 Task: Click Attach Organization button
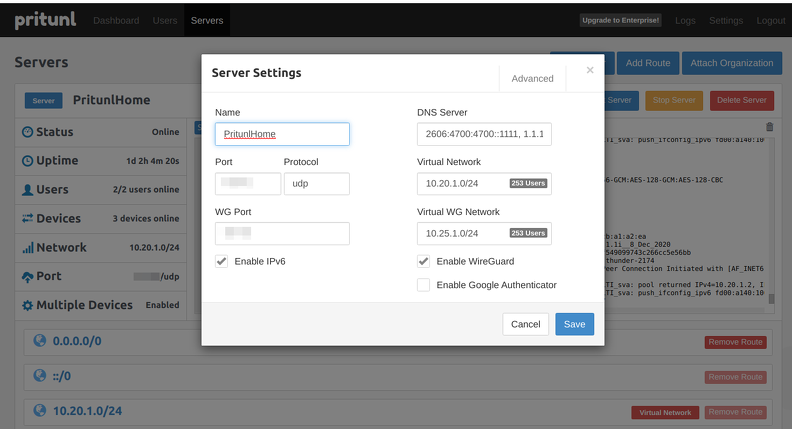coord(731,63)
